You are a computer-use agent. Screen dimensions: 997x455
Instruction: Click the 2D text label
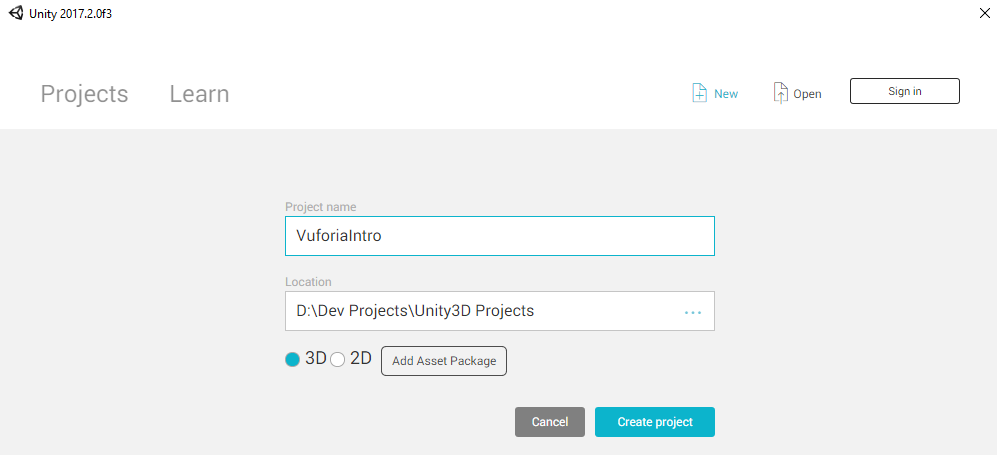[361, 358]
